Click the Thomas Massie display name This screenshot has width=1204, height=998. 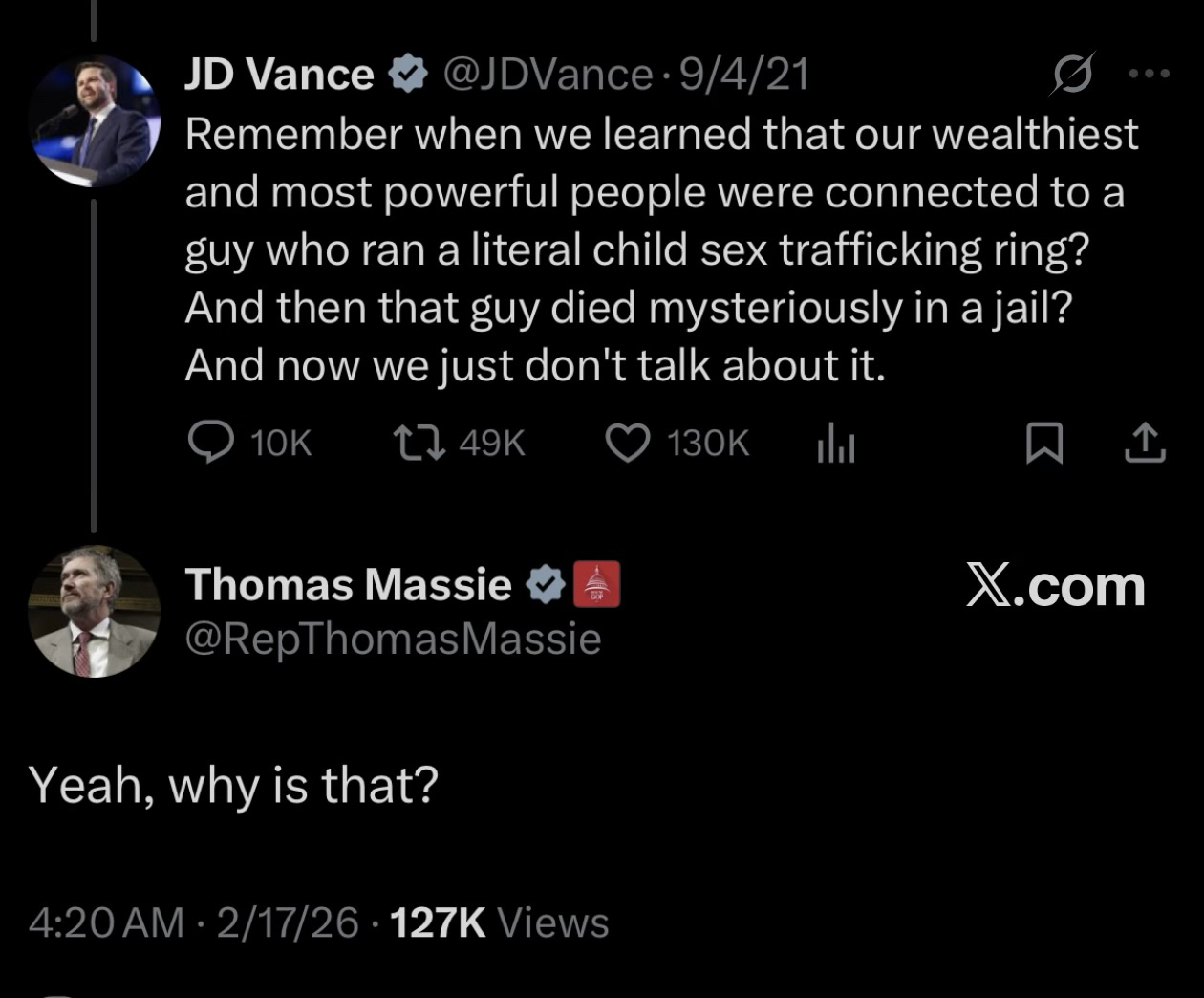click(348, 585)
